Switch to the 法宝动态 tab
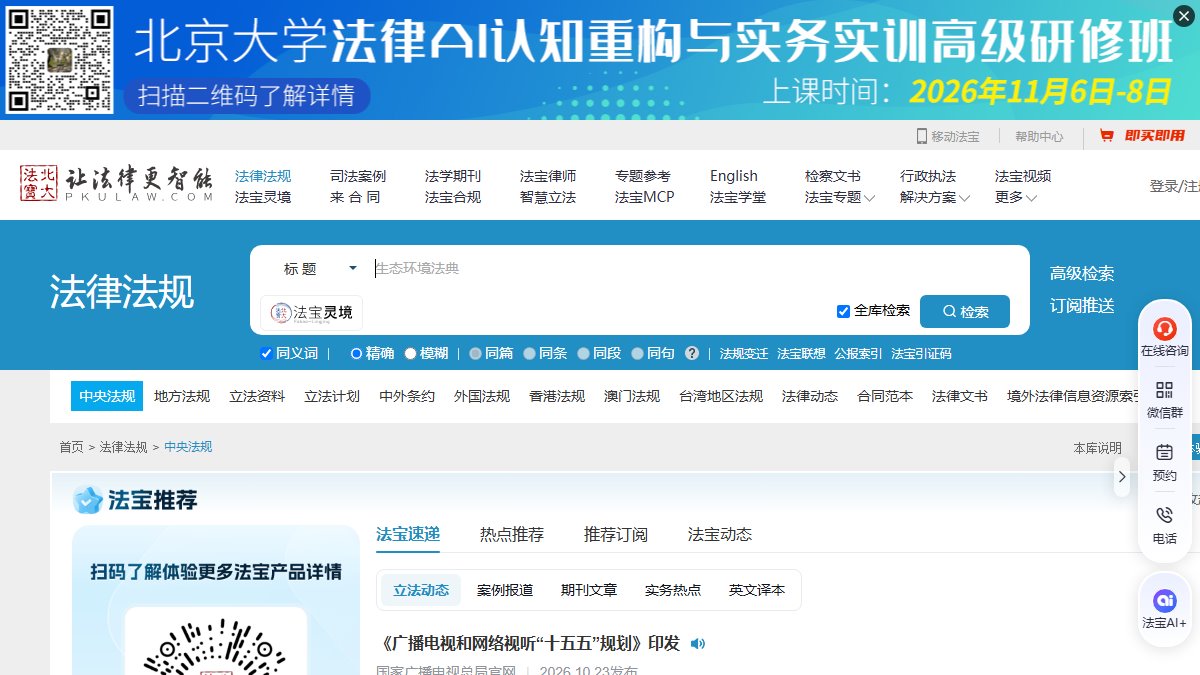This screenshot has width=1200, height=675. (720, 534)
